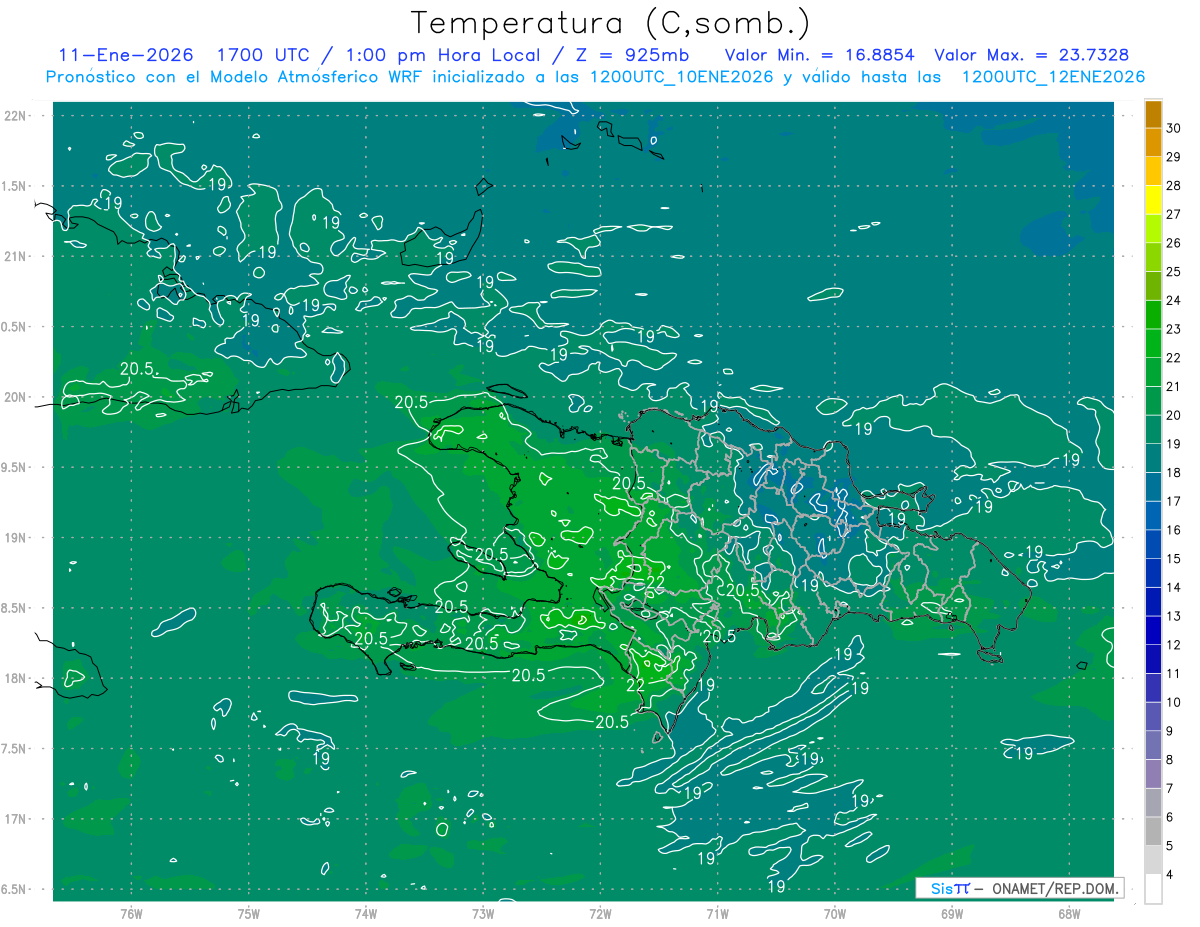Click the legend value "13" on the color scale
The image size is (1200, 927).
(x=1174, y=616)
